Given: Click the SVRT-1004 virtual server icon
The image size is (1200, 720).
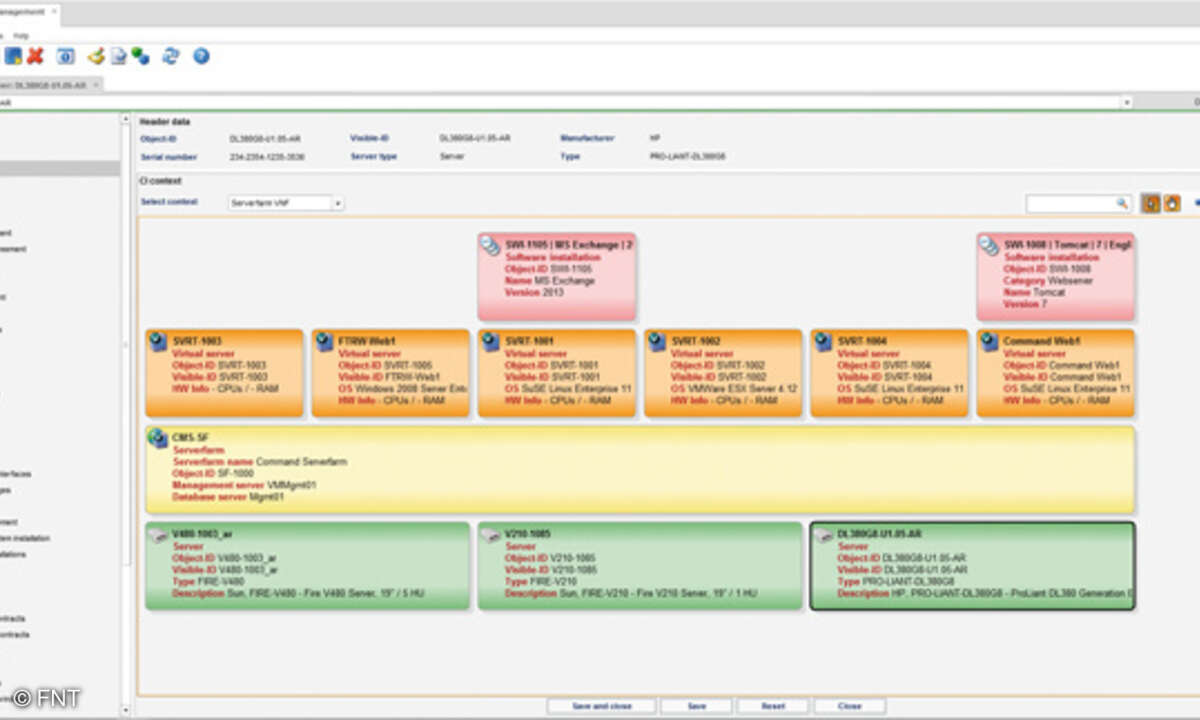Looking at the screenshot, I should coord(822,342).
